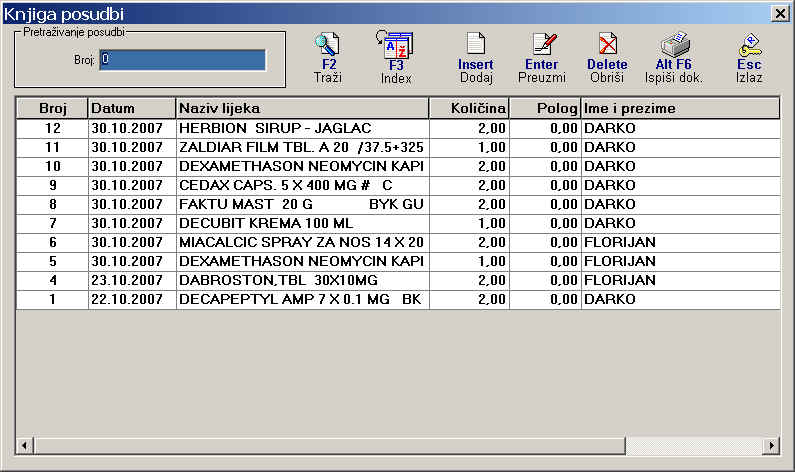Screen dimensions: 795x472
Task: Click the Insert Dodaj document icon
Action: coord(476,44)
